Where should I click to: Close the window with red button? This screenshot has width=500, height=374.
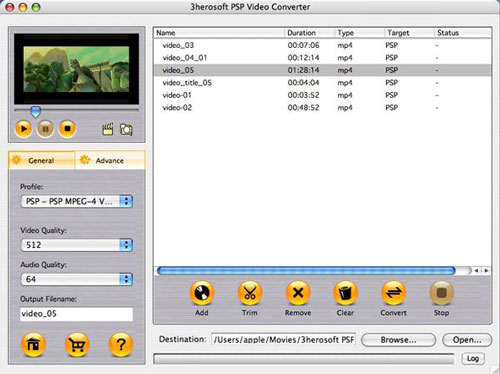tap(10, 7)
